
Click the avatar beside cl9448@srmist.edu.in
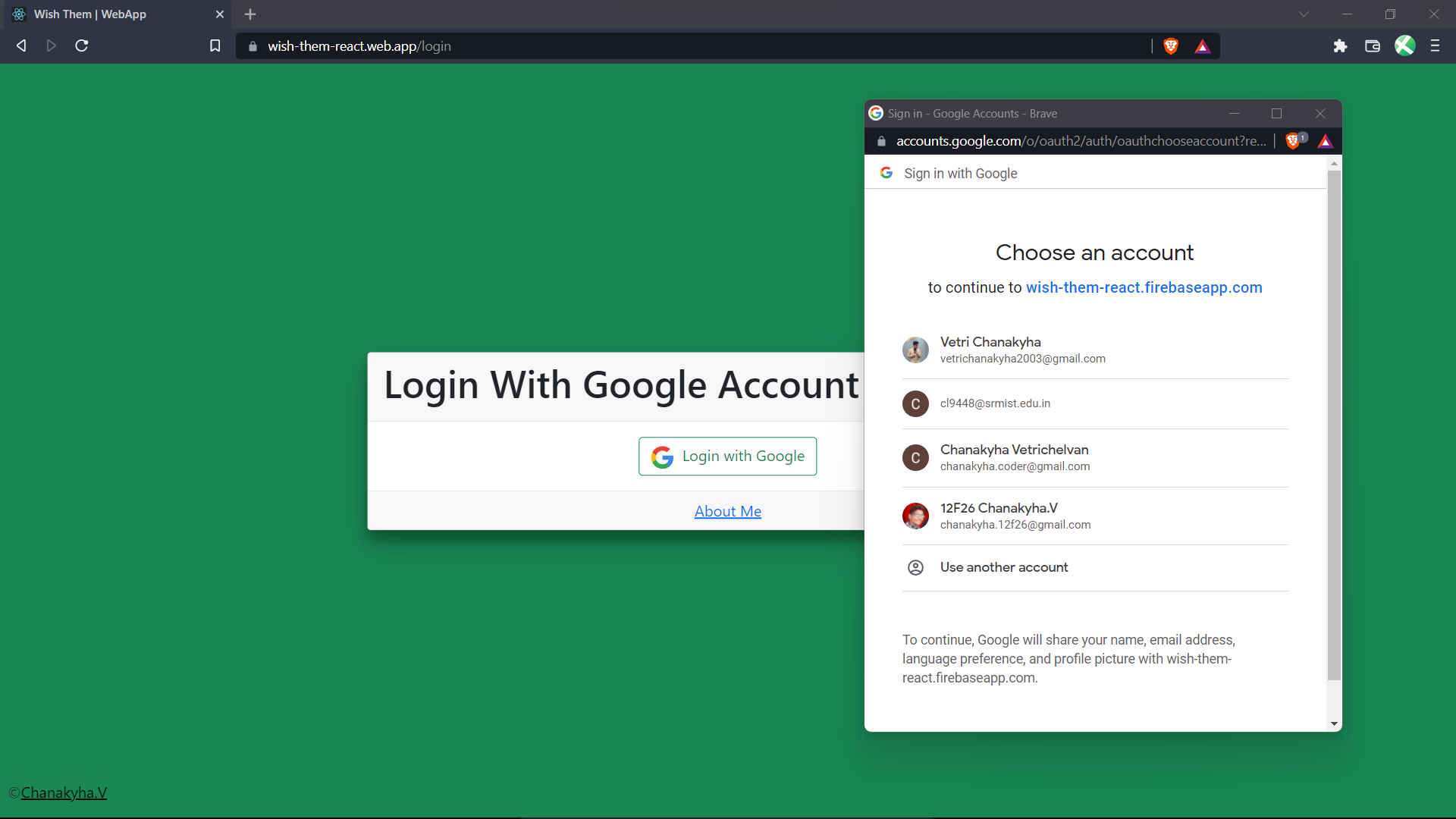click(915, 403)
